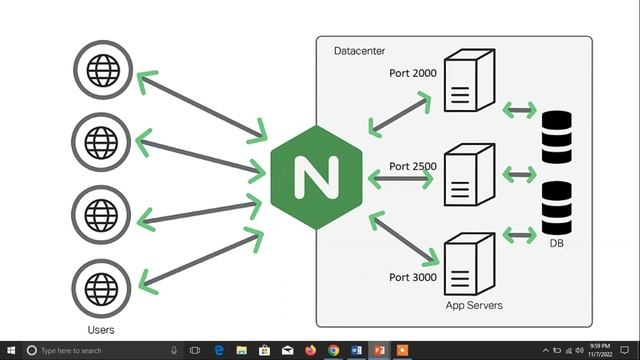Click the Port 3000 label

click(413, 277)
